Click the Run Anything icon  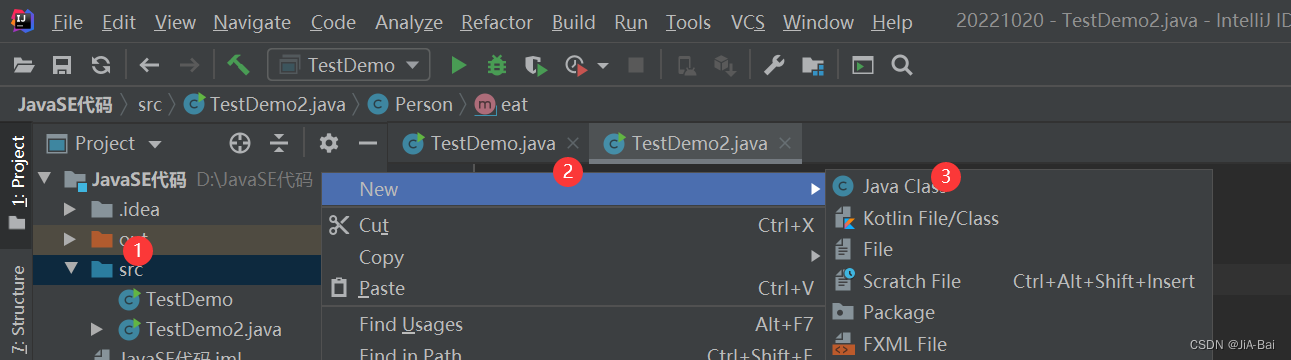[x=862, y=66]
